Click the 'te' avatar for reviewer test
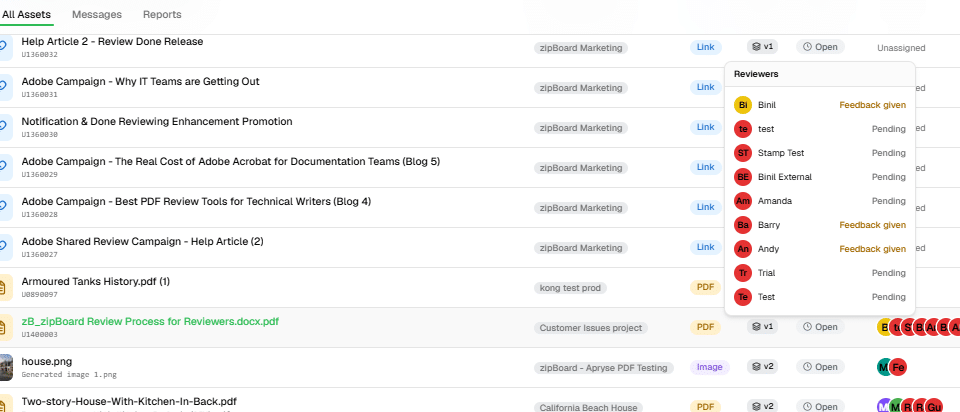 [x=743, y=129]
